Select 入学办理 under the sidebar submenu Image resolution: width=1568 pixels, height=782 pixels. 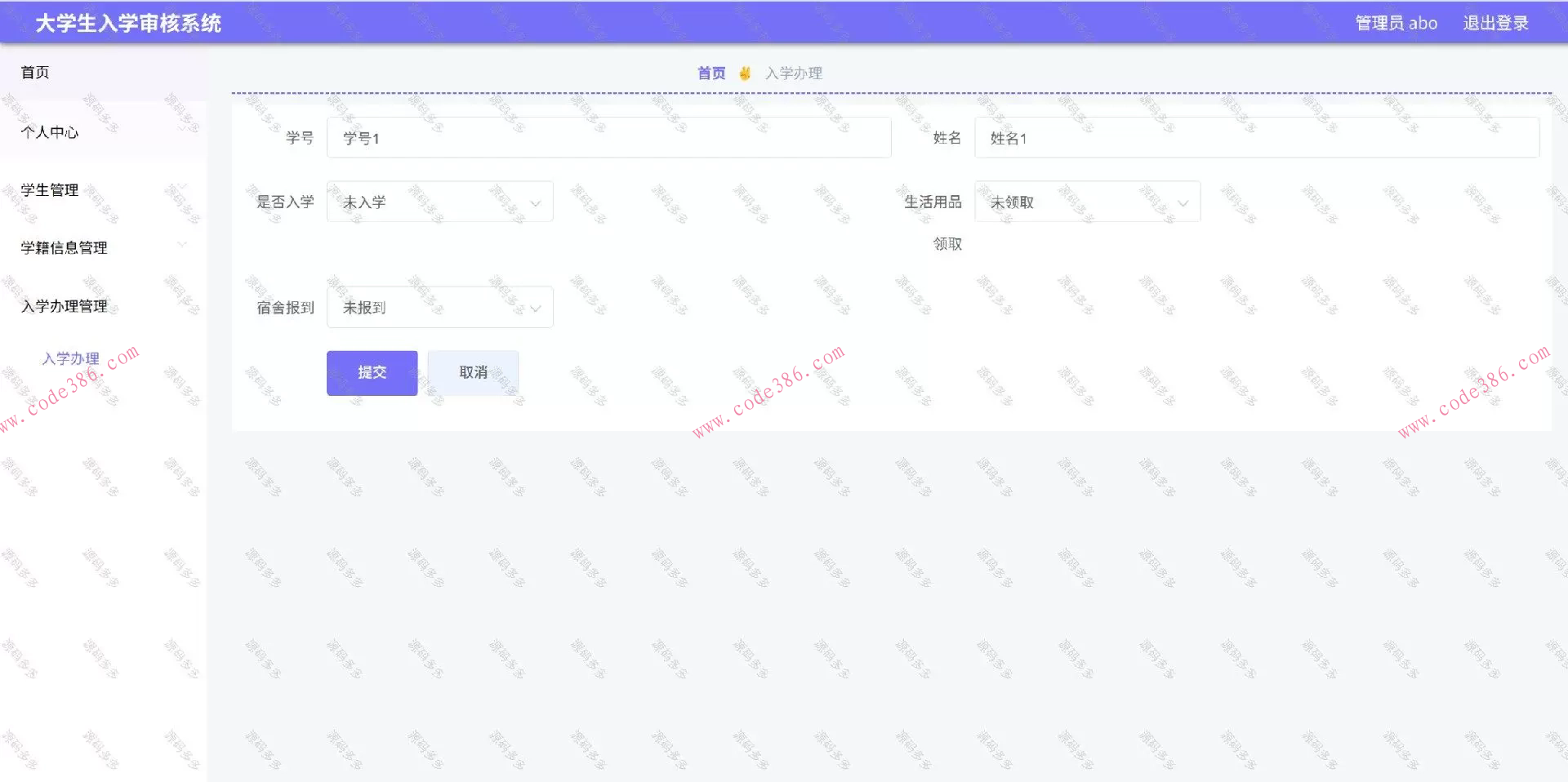[x=72, y=358]
